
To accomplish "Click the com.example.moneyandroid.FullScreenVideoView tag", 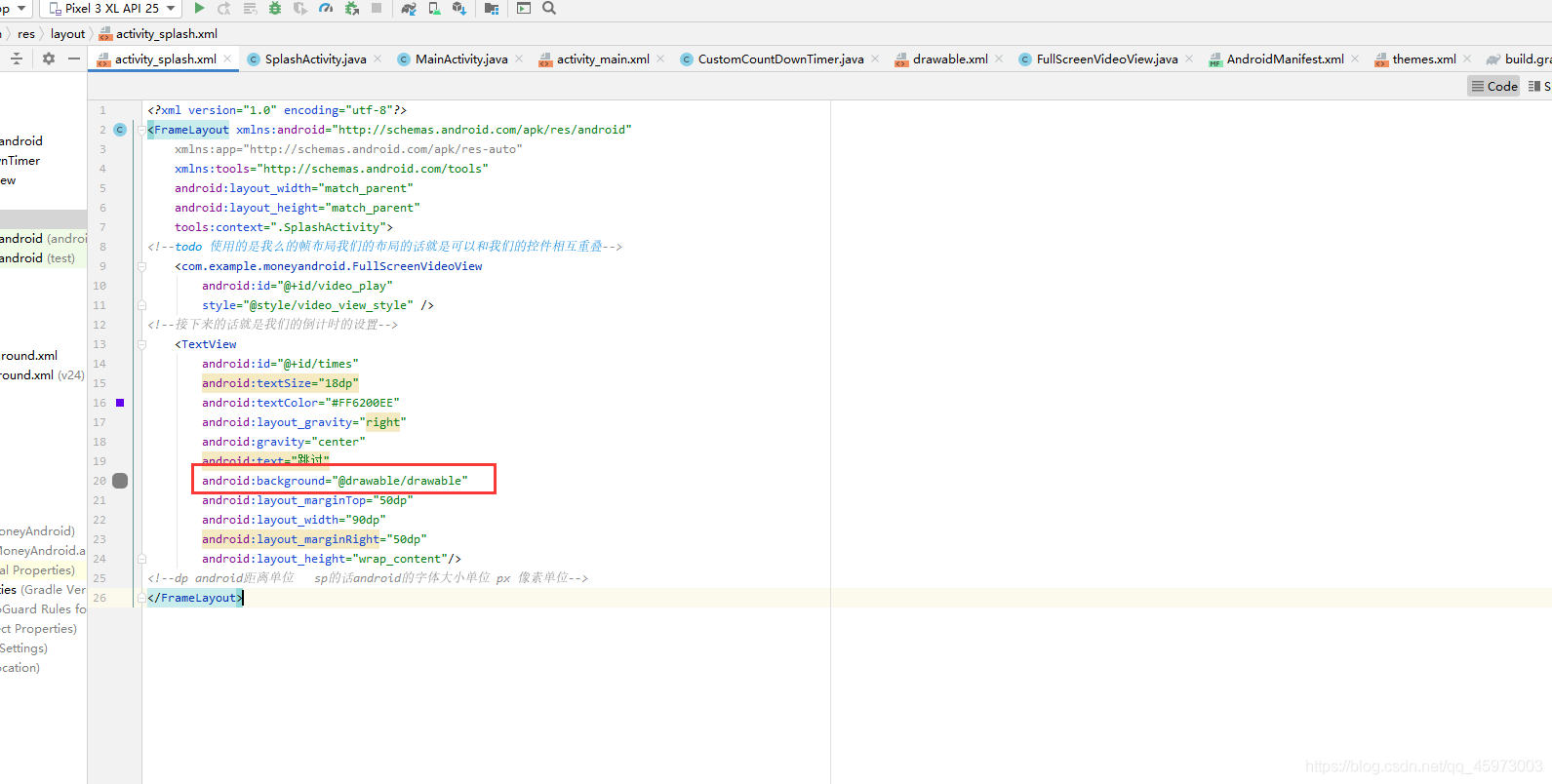I will [329, 266].
